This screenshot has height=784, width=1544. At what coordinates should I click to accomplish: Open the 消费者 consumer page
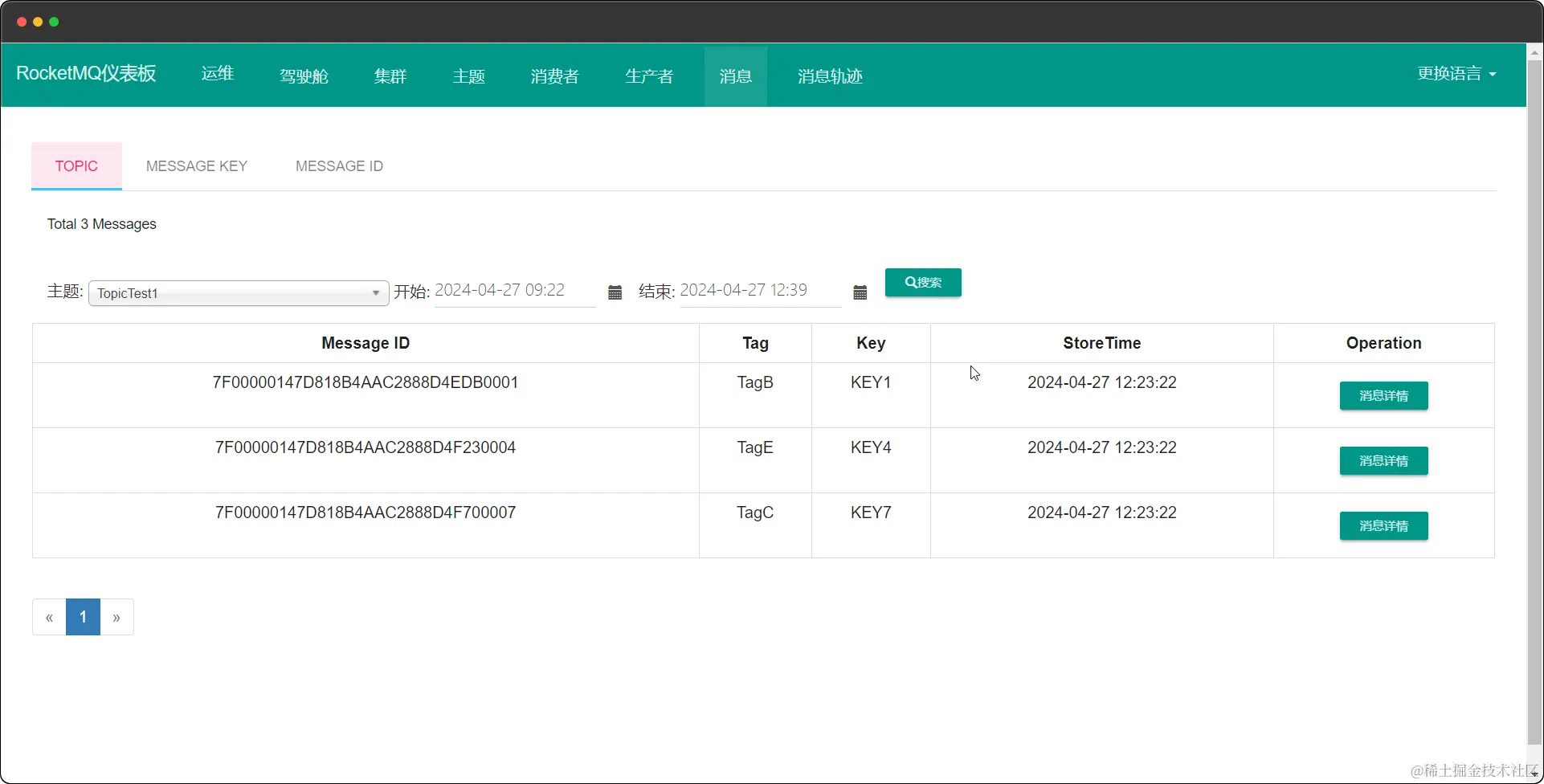(x=555, y=76)
